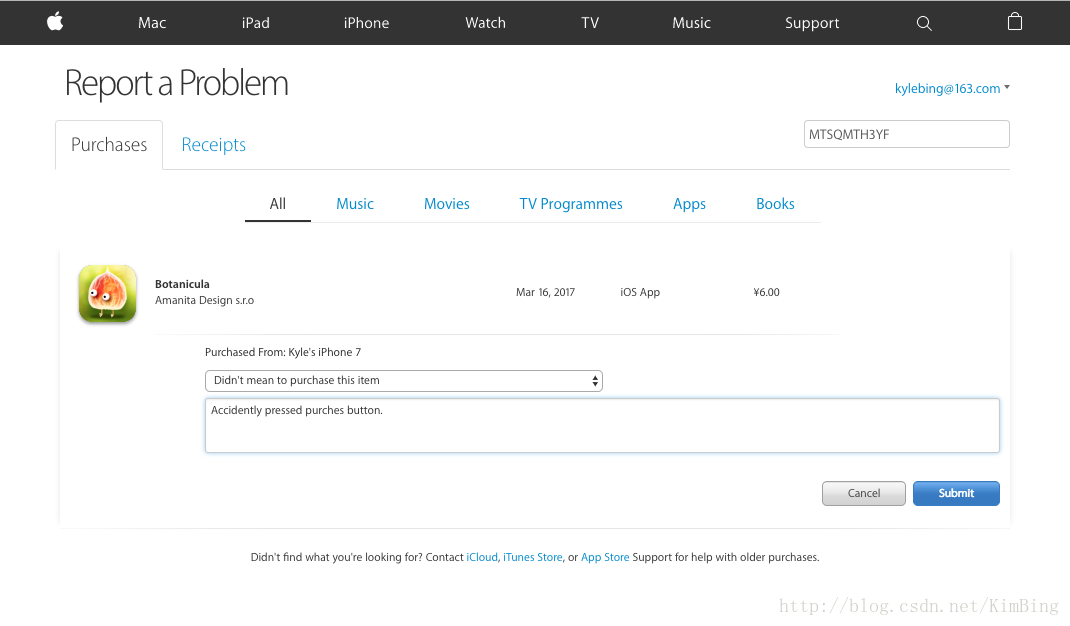Viewport: 1070px width, 626px height.
Task: Click the Botanicula title text
Action: pyautogui.click(x=182, y=284)
